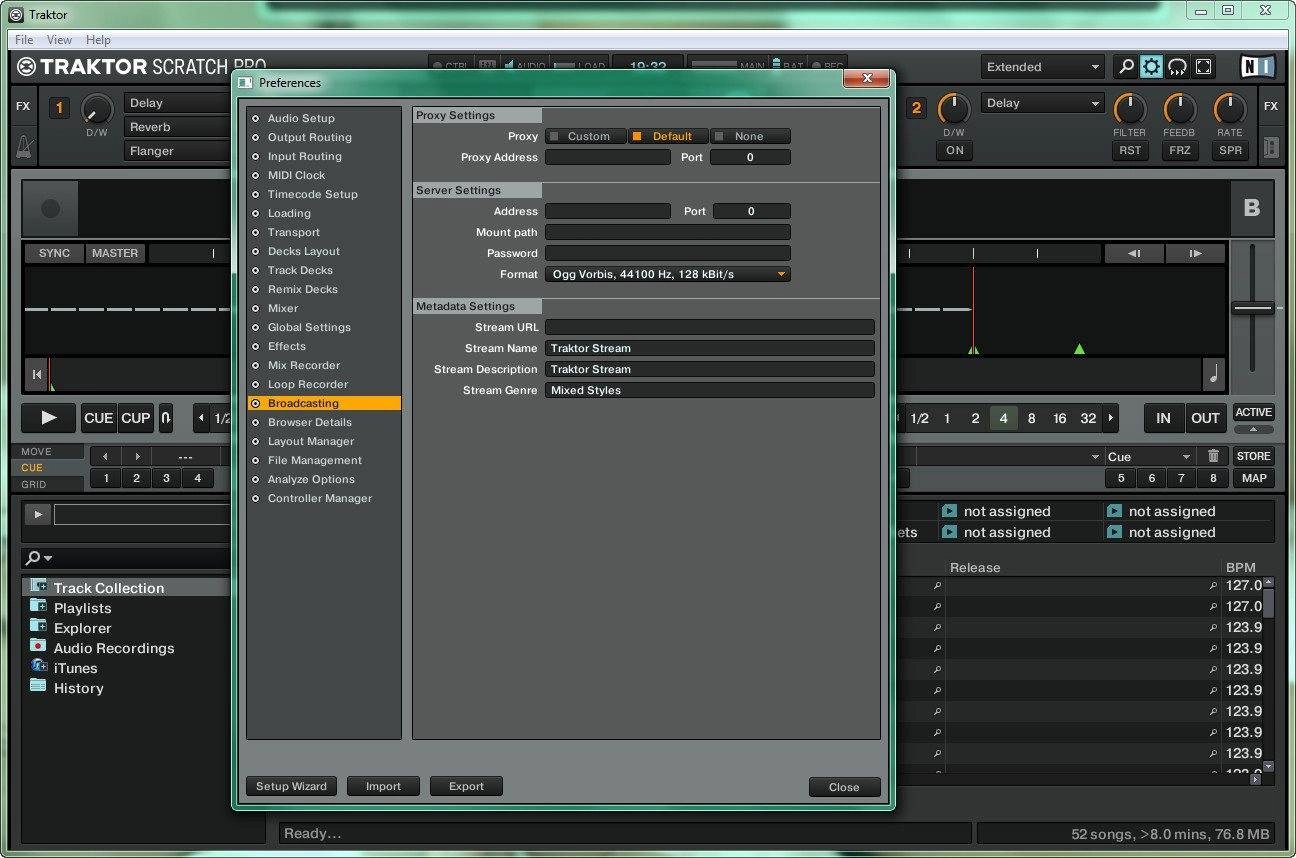Viewport: 1296px width, 858px height.
Task: Toggle the SYNC button on deck
Action: tap(54, 253)
